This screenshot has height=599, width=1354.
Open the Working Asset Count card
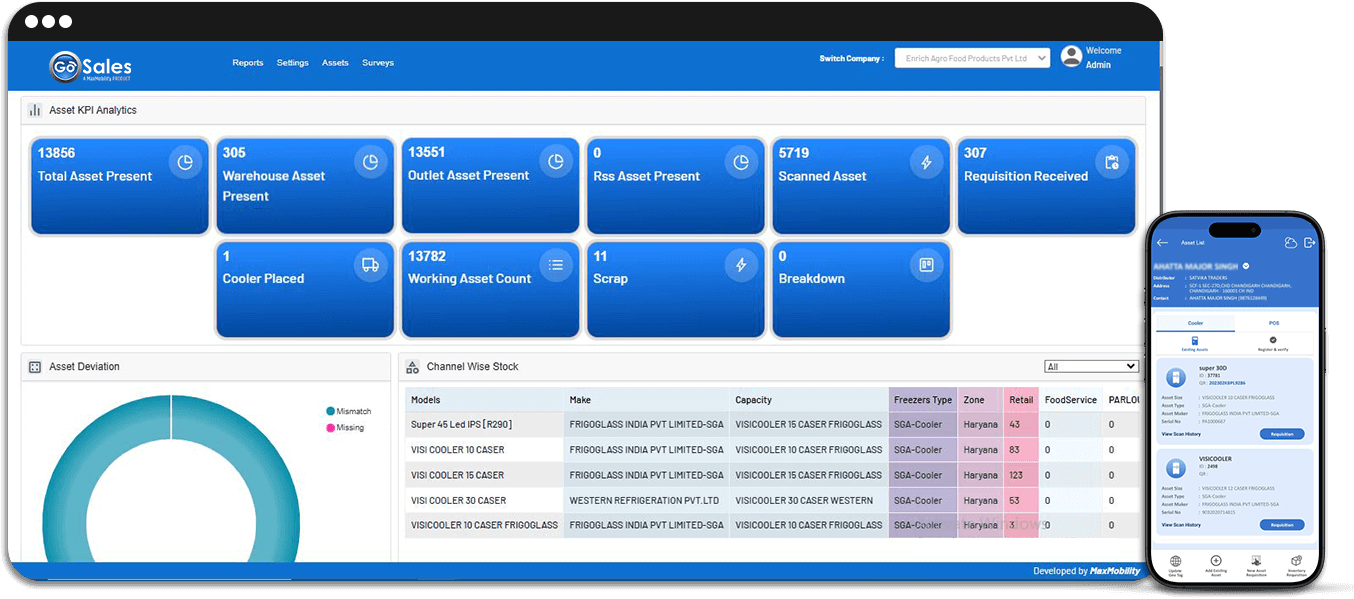coord(490,290)
